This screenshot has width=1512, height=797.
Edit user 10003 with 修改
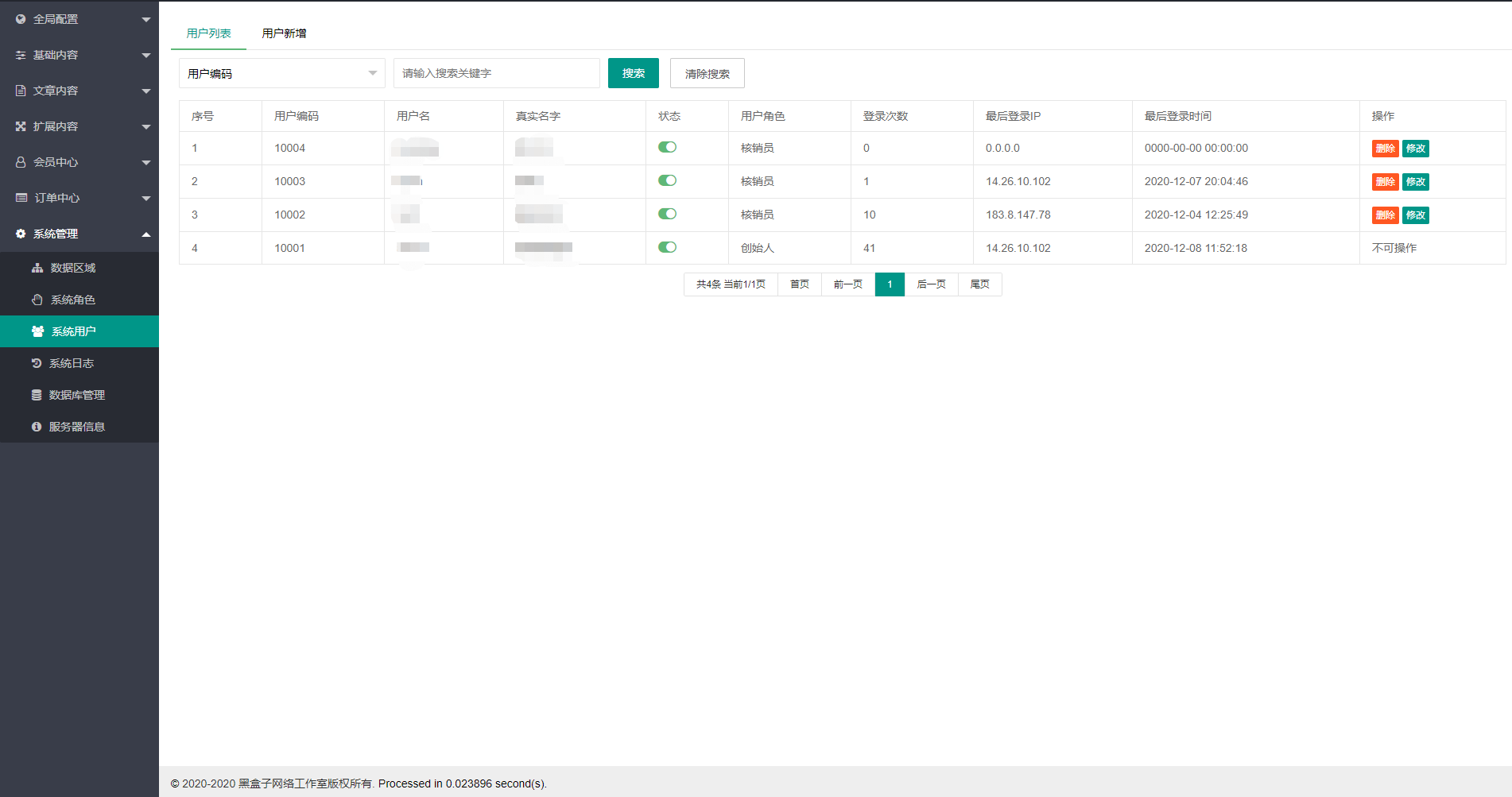[1416, 182]
